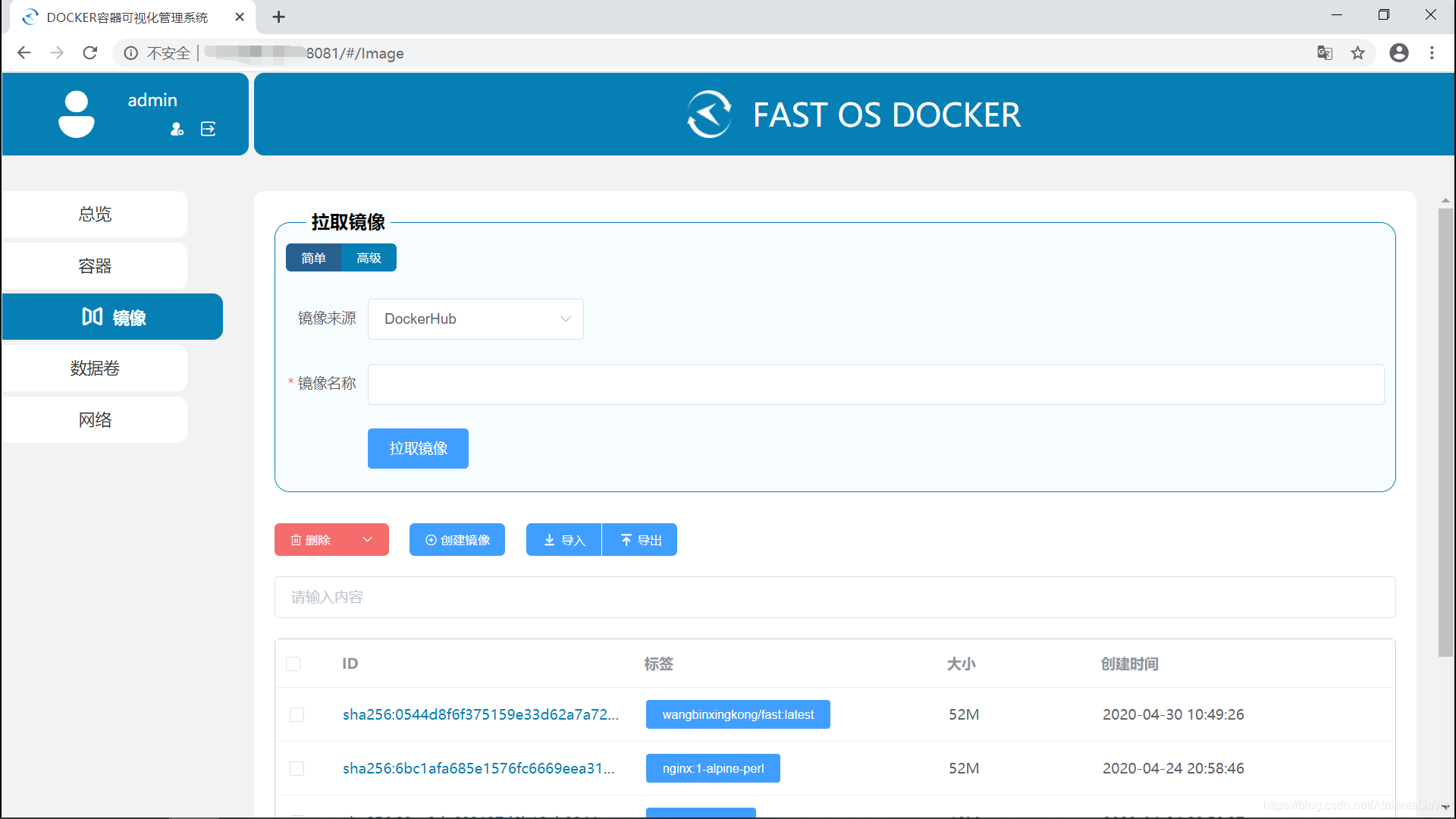The width and height of the screenshot is (1456, 819).
Task: Click the FAST OS DOCKER logo icon
Action: 709,115
